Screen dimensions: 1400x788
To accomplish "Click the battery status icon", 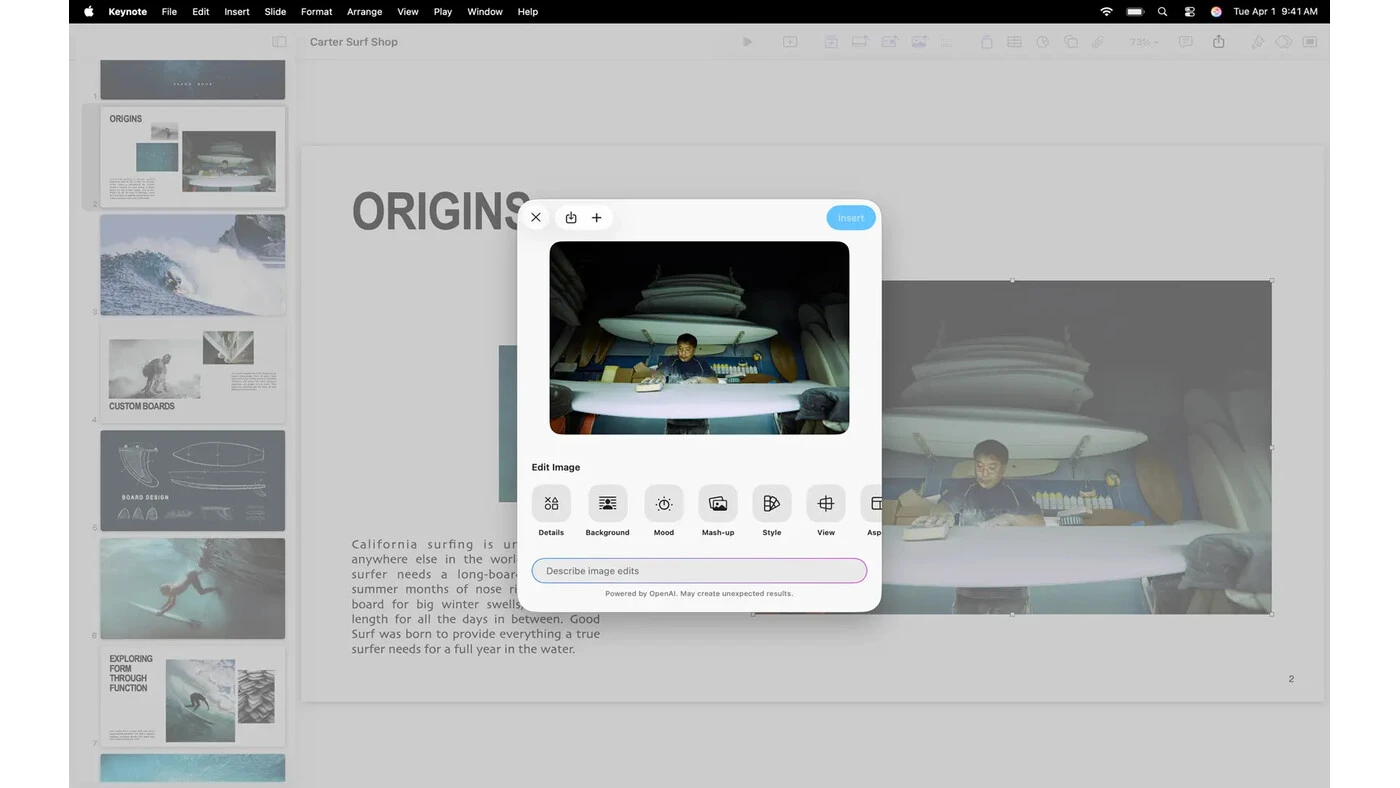I will click(x=1135, y=12).
